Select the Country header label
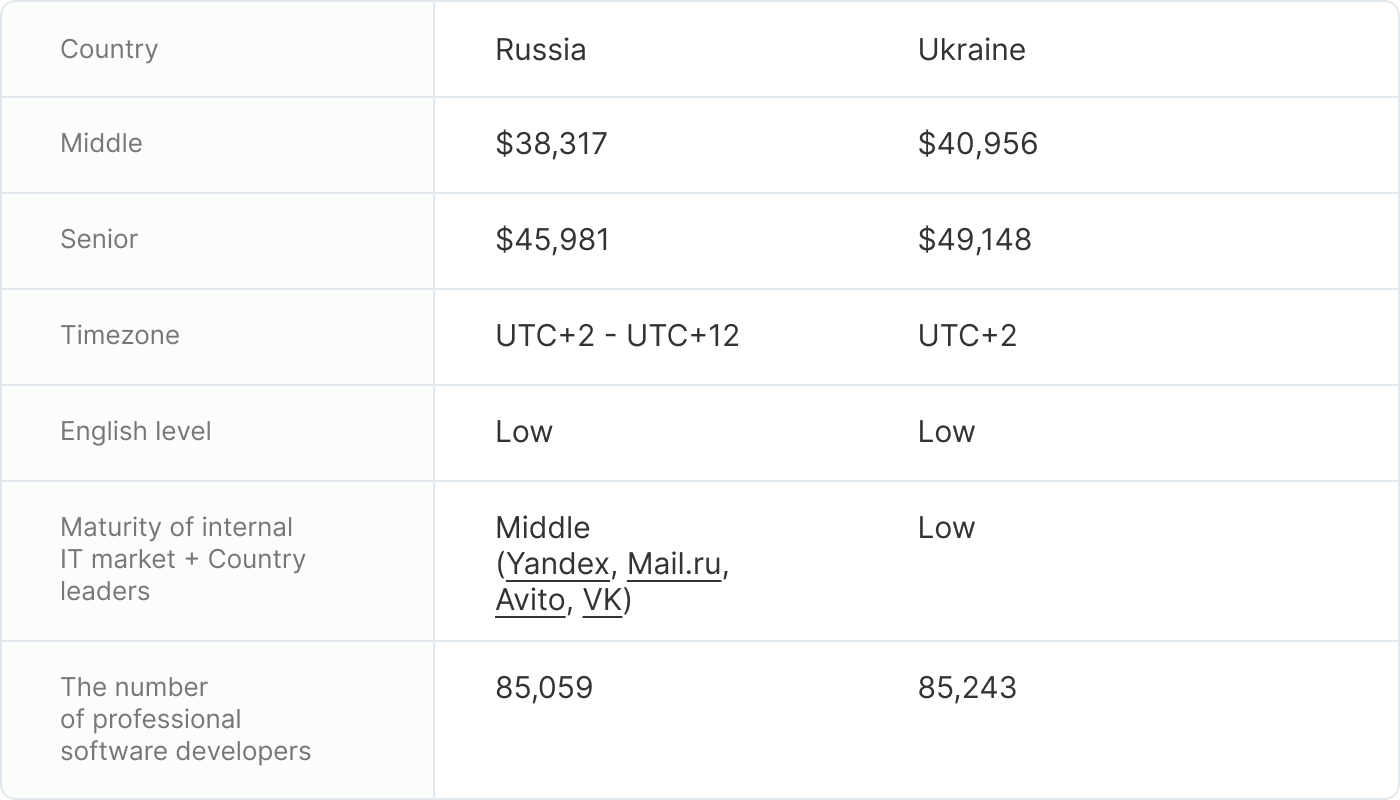The image size is (1400, 800). [109, 49]
